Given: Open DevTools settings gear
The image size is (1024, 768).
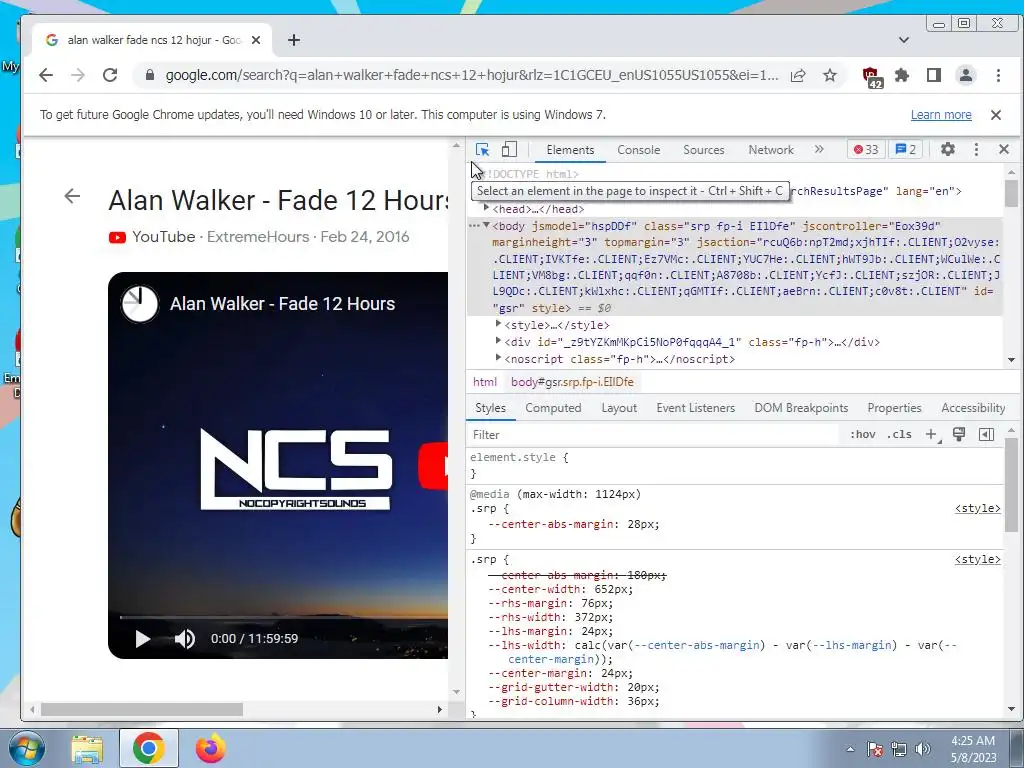Looking at the screenshot, I should (x=948, y=150).
